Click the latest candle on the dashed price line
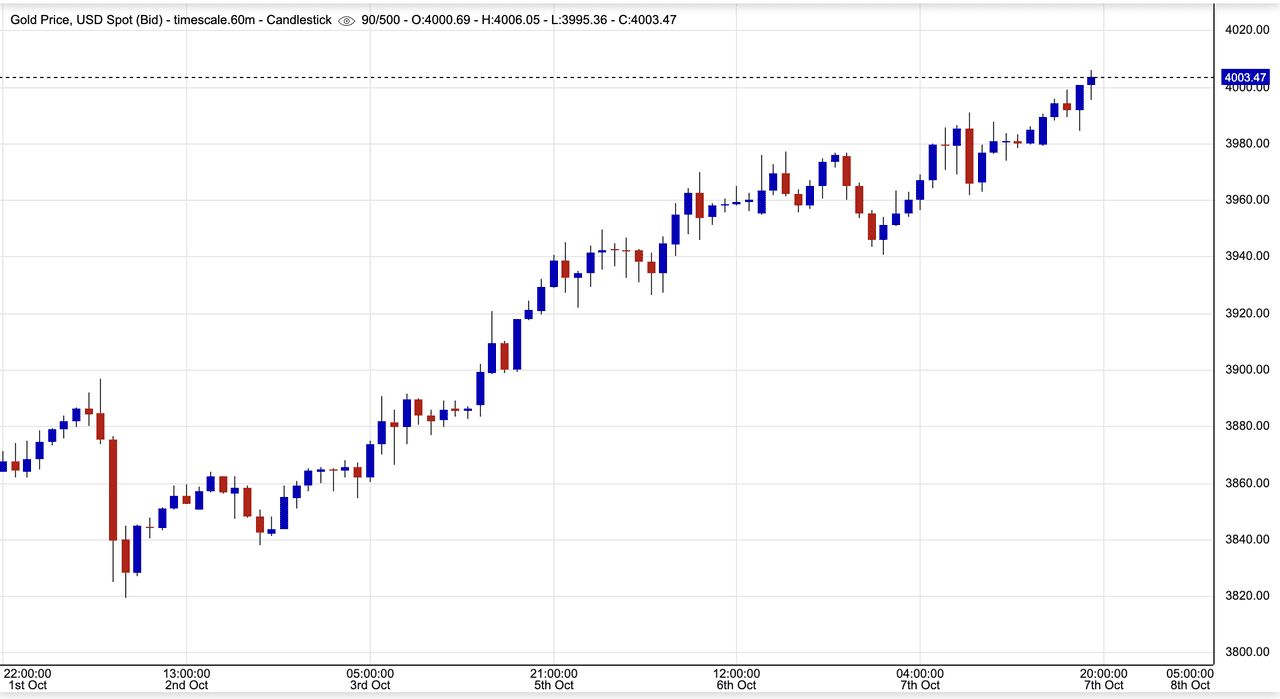Image resolution: width=1280 pixels, height=699 pixels. tap(1092, 80)
